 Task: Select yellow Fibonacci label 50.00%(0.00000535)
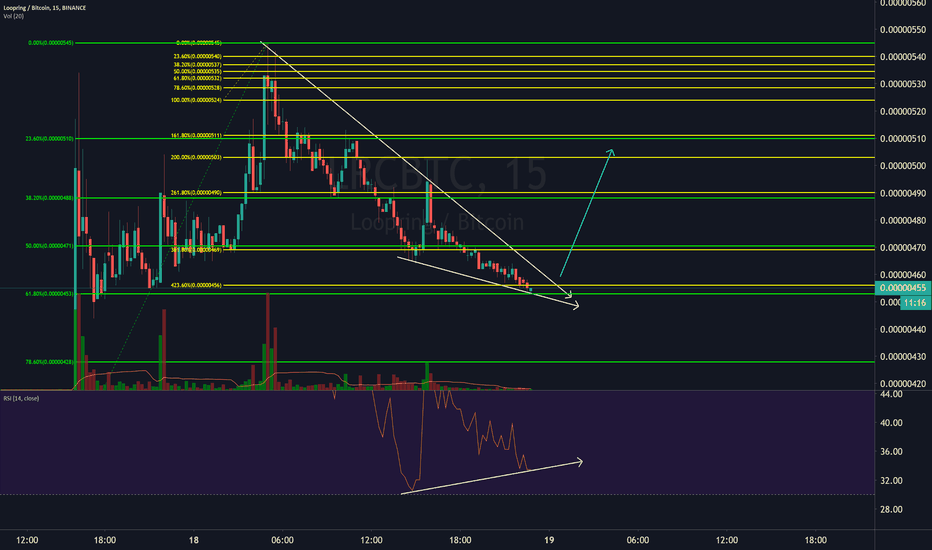coord(198,71)
